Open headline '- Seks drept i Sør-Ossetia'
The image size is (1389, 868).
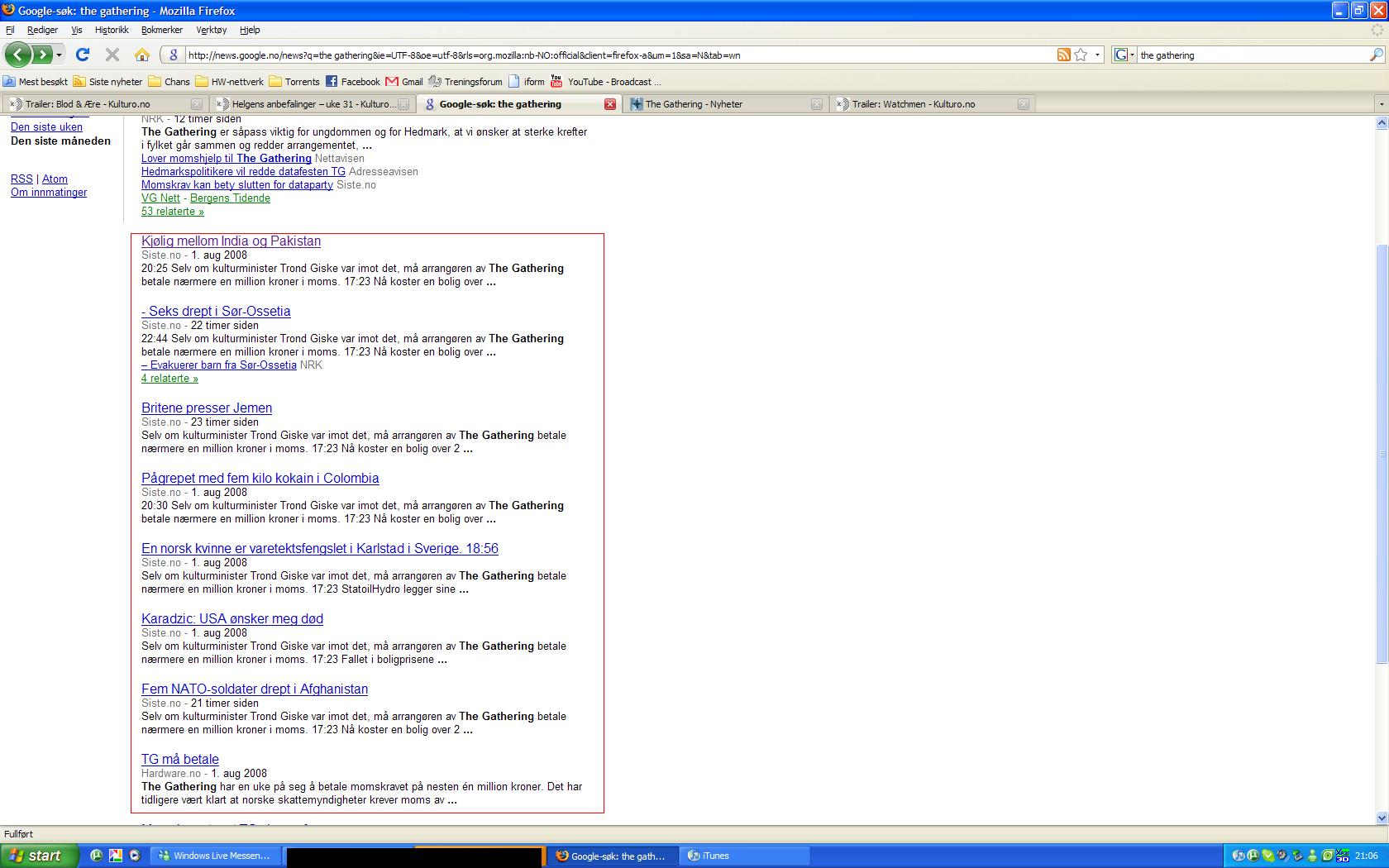tap(216, 312)
